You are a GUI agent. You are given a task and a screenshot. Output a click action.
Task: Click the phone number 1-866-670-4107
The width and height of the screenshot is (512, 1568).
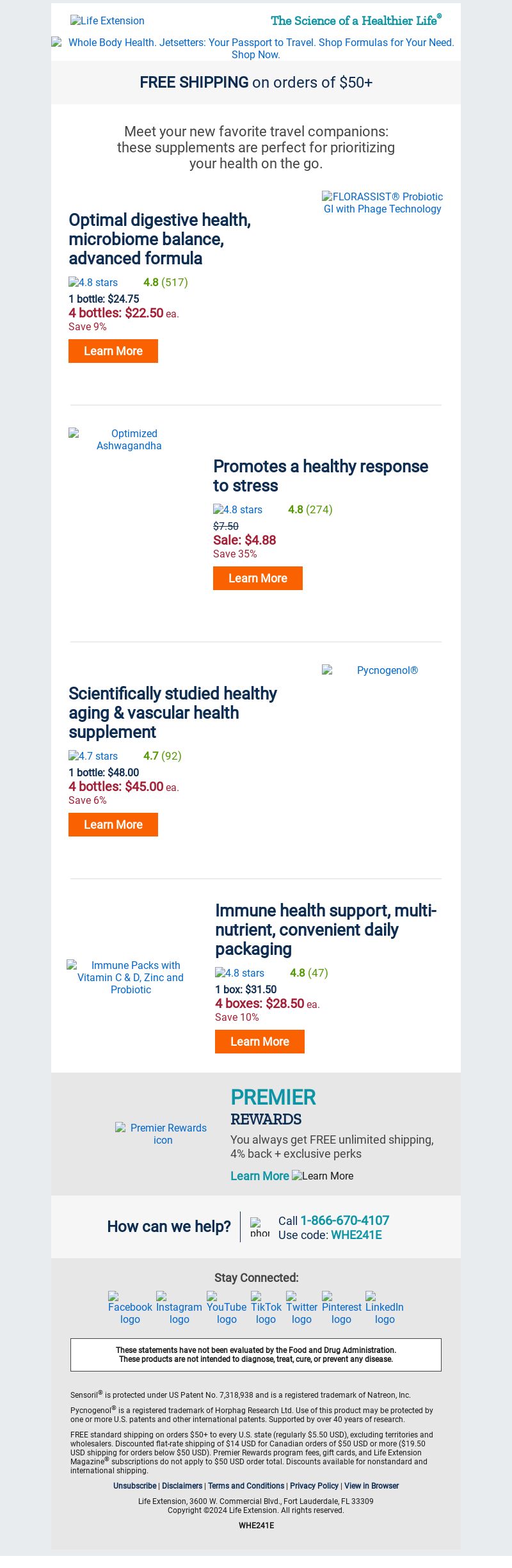point(345,1220)
